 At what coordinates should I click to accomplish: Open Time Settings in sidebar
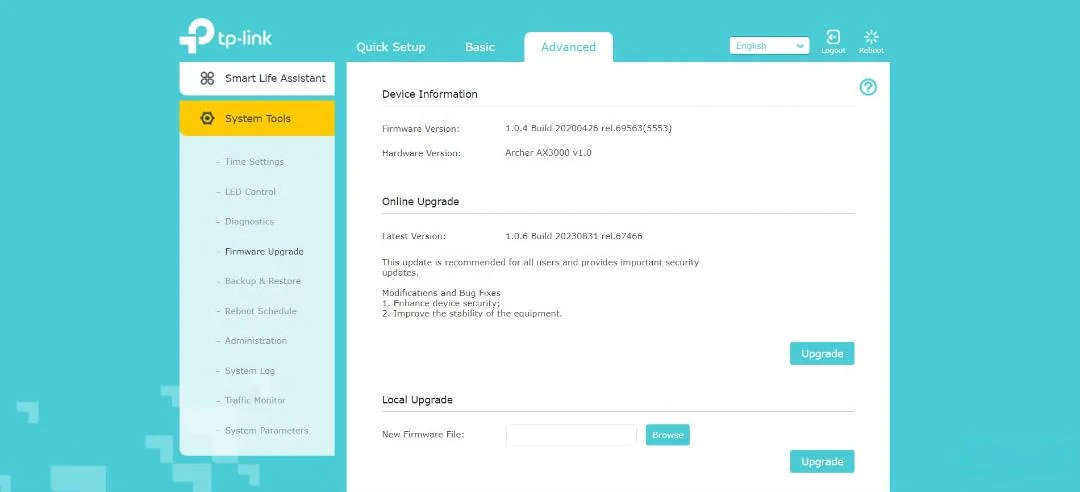coord(254,162)
